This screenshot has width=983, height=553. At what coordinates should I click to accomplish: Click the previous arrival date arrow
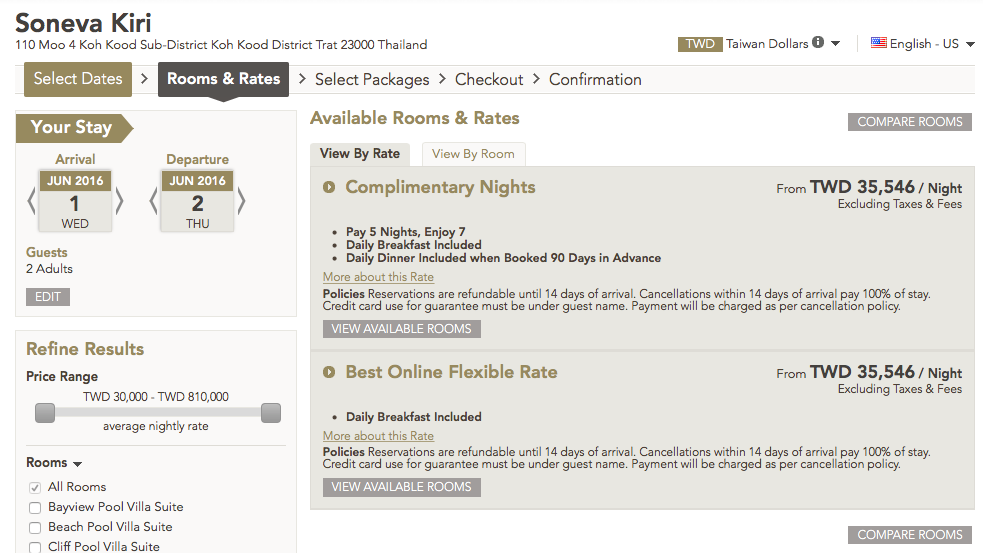coord(31,202)
